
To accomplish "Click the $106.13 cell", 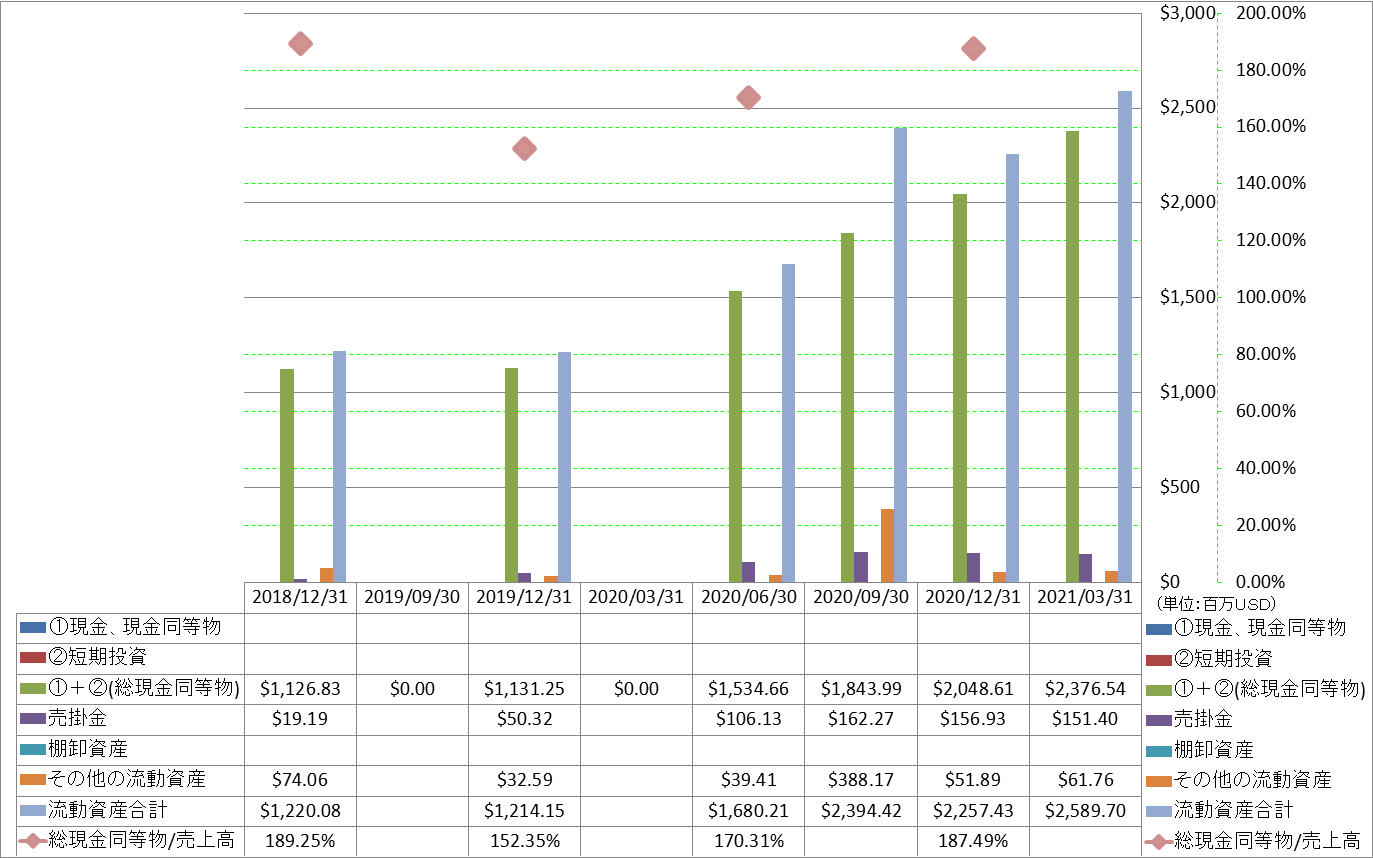I will click(x=748, y=719).
